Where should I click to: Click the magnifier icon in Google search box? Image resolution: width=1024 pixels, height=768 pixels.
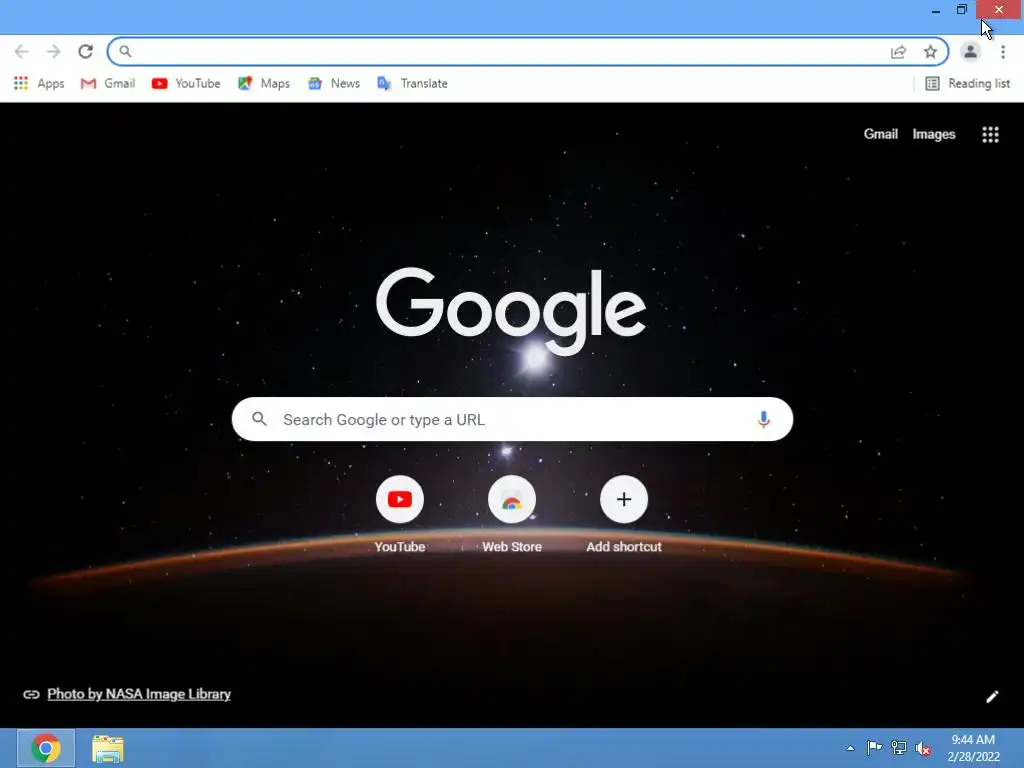(259, 419)
